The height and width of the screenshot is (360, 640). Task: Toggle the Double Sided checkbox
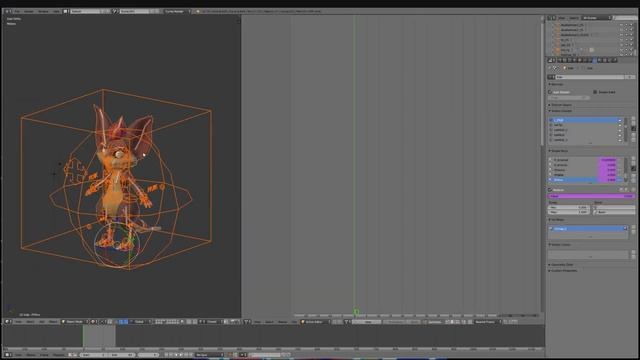coord(595,92)
